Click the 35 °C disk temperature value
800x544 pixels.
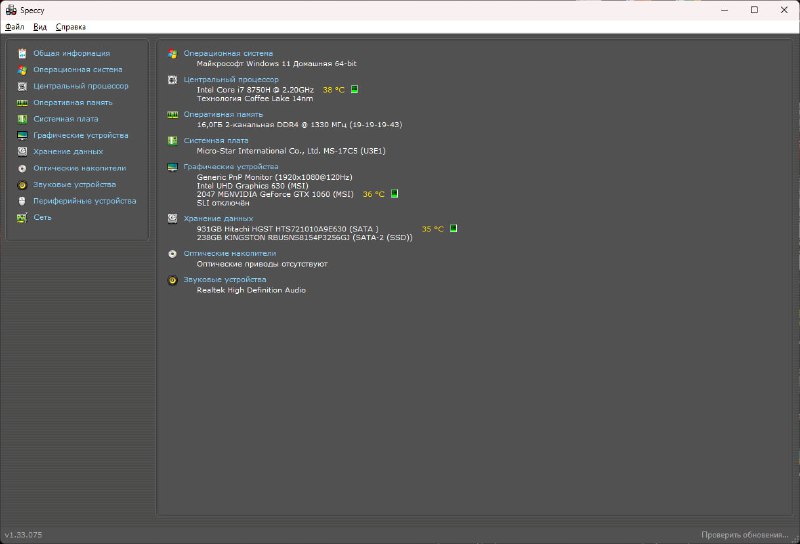pyautogui.click(x=433, y=229)
